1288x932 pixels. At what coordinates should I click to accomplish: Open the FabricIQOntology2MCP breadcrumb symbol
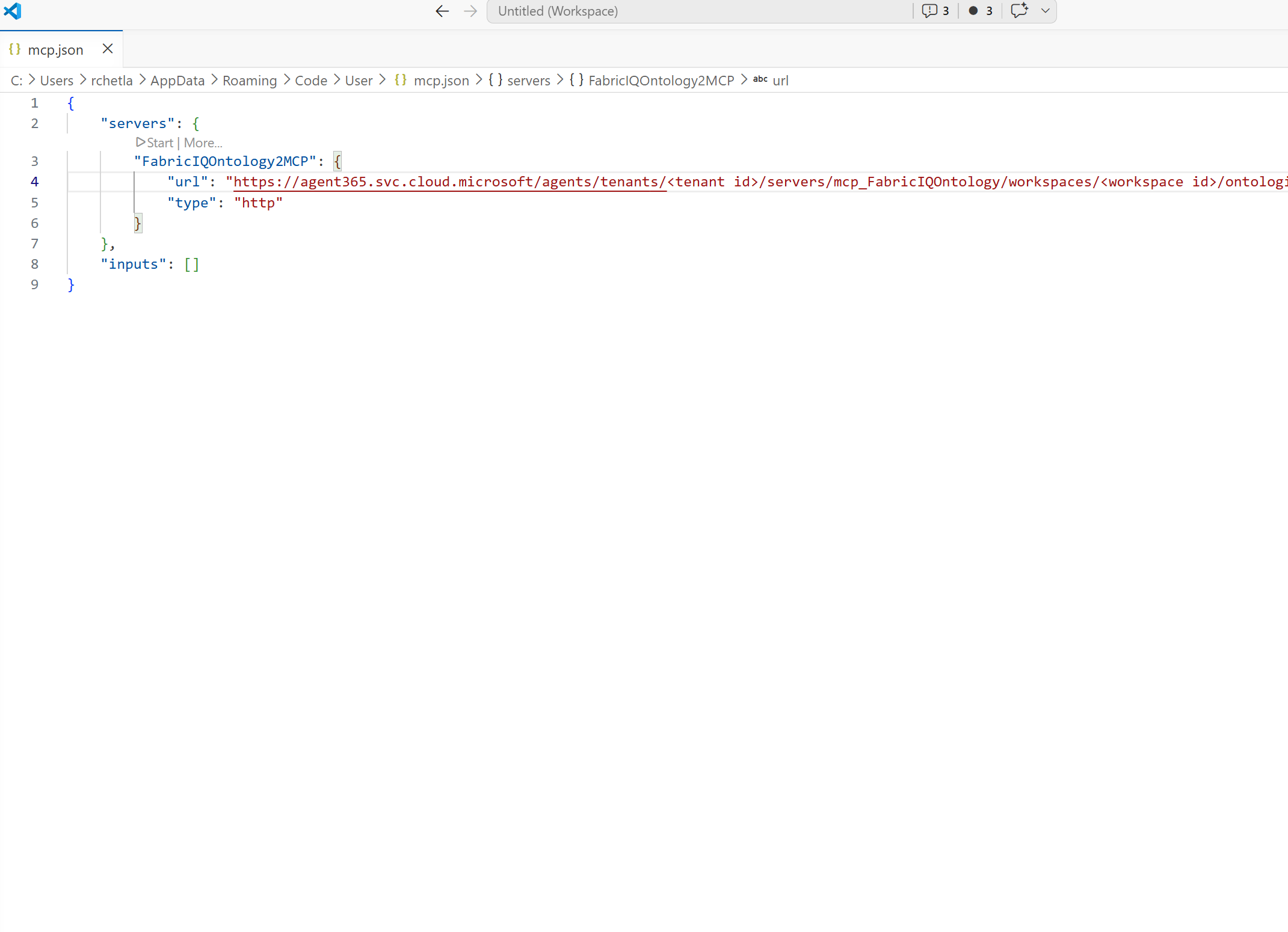[661, 81]
